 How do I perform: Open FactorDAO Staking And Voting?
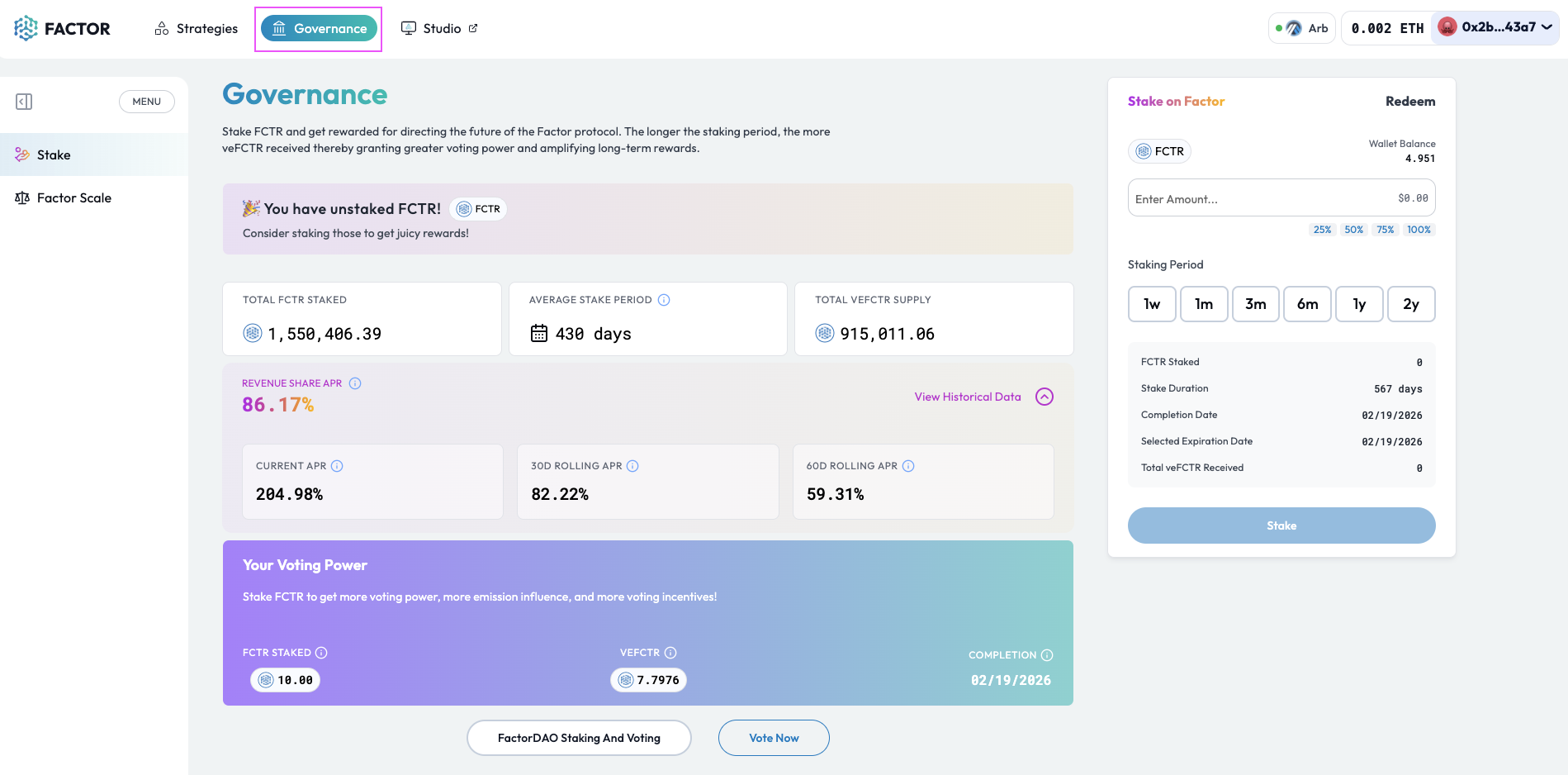point(579,738)
